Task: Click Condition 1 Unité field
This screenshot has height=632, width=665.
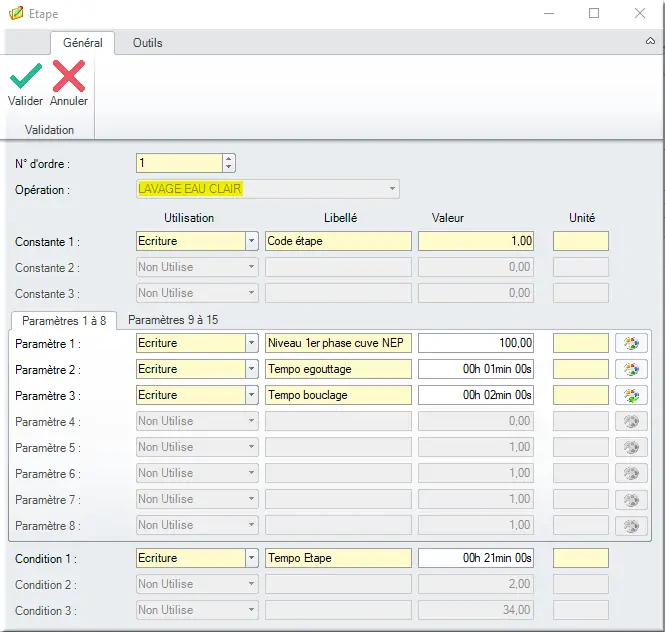Action: [581, 558]
